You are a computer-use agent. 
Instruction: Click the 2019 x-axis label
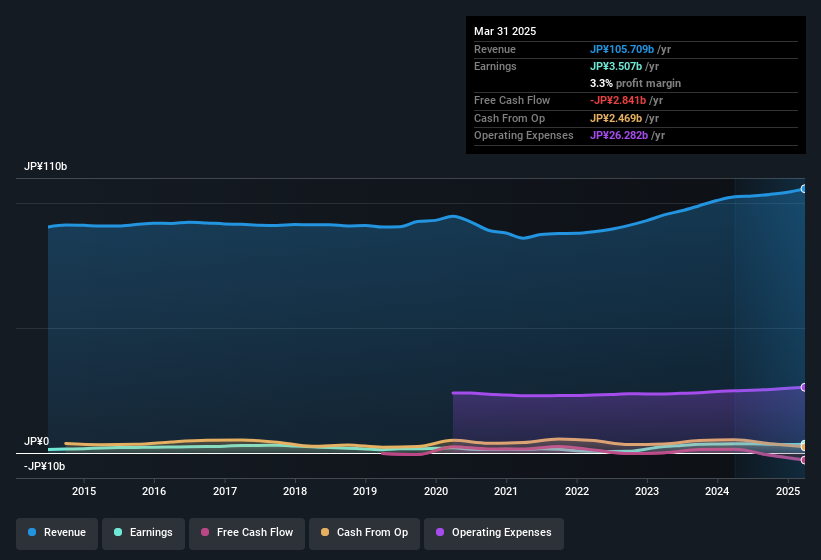click(x=365, y=491)
